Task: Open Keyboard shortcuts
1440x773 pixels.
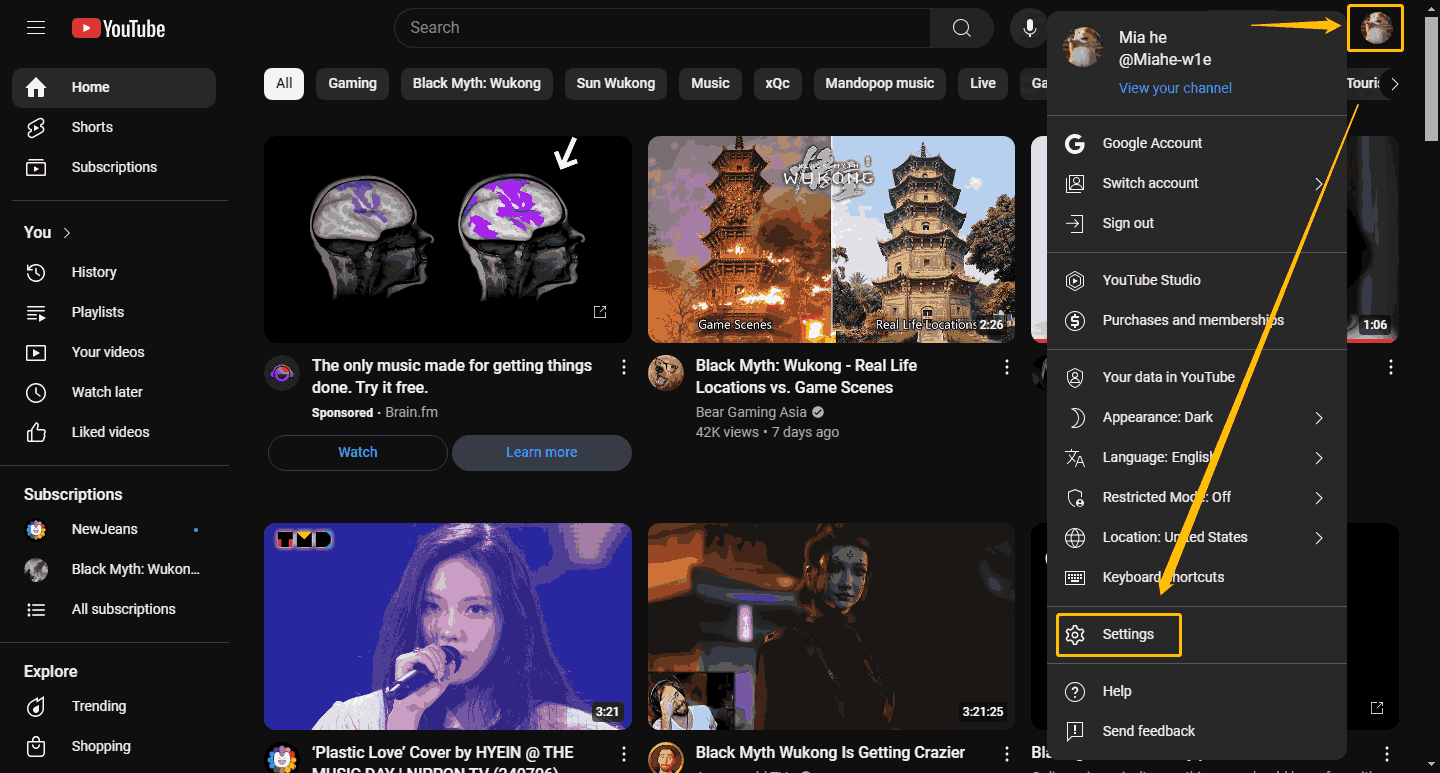Action: pyautogui.click(x=1197, y=577)
